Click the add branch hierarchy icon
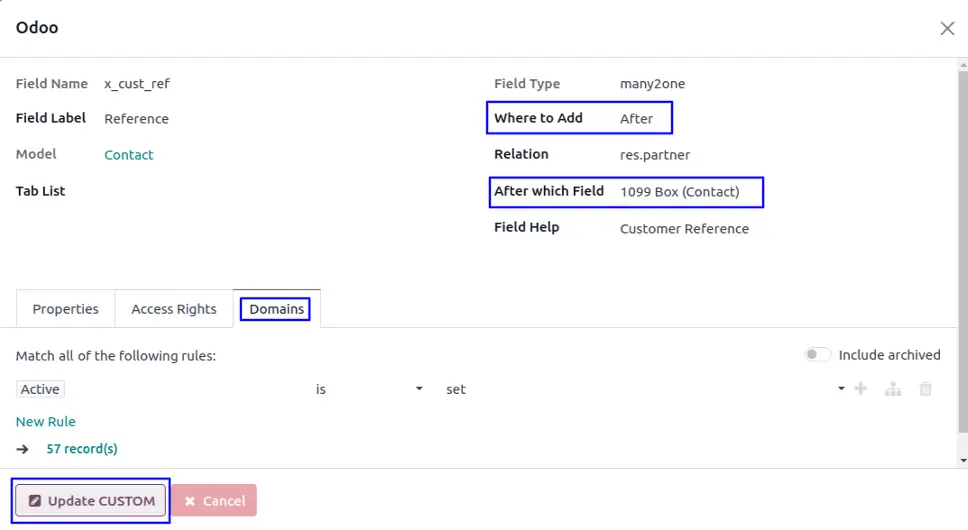Screen dimensions: 968x530 [x=893, y=389]
